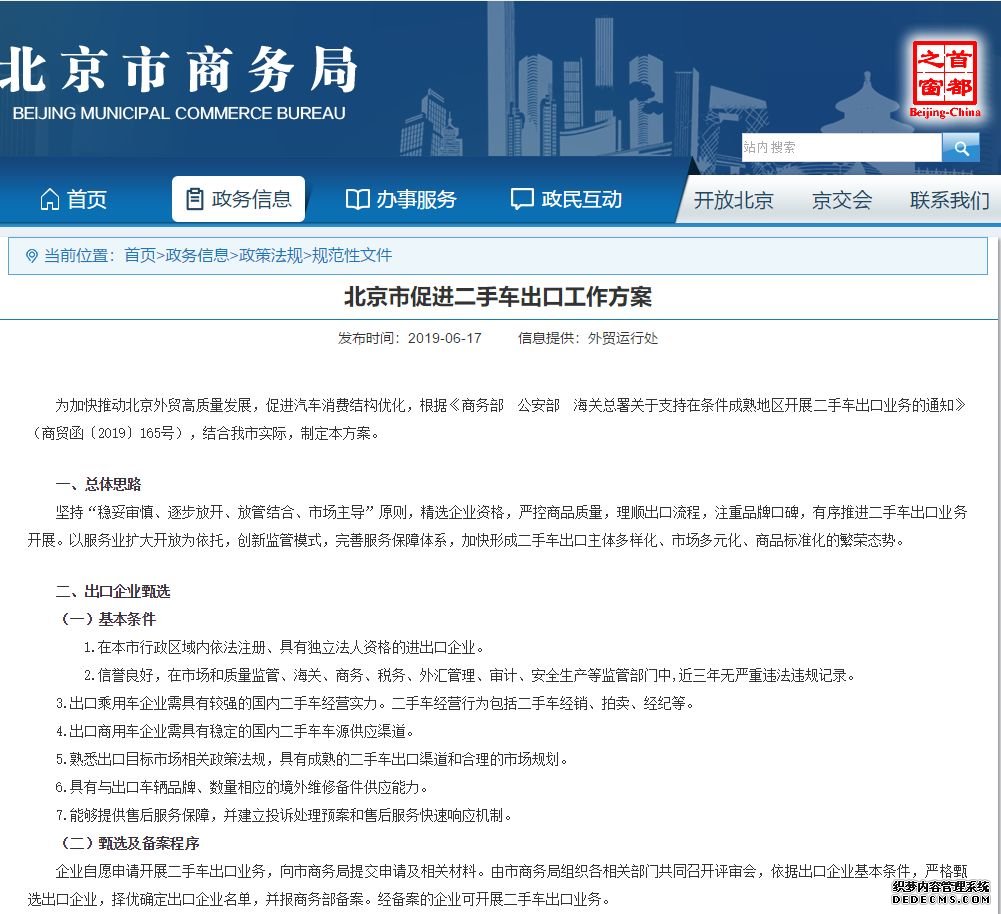This screenshot has height=914, width=1001.
Task: Follow the 规范性文件 breadcrumb link
Action: tap(352, 255)
